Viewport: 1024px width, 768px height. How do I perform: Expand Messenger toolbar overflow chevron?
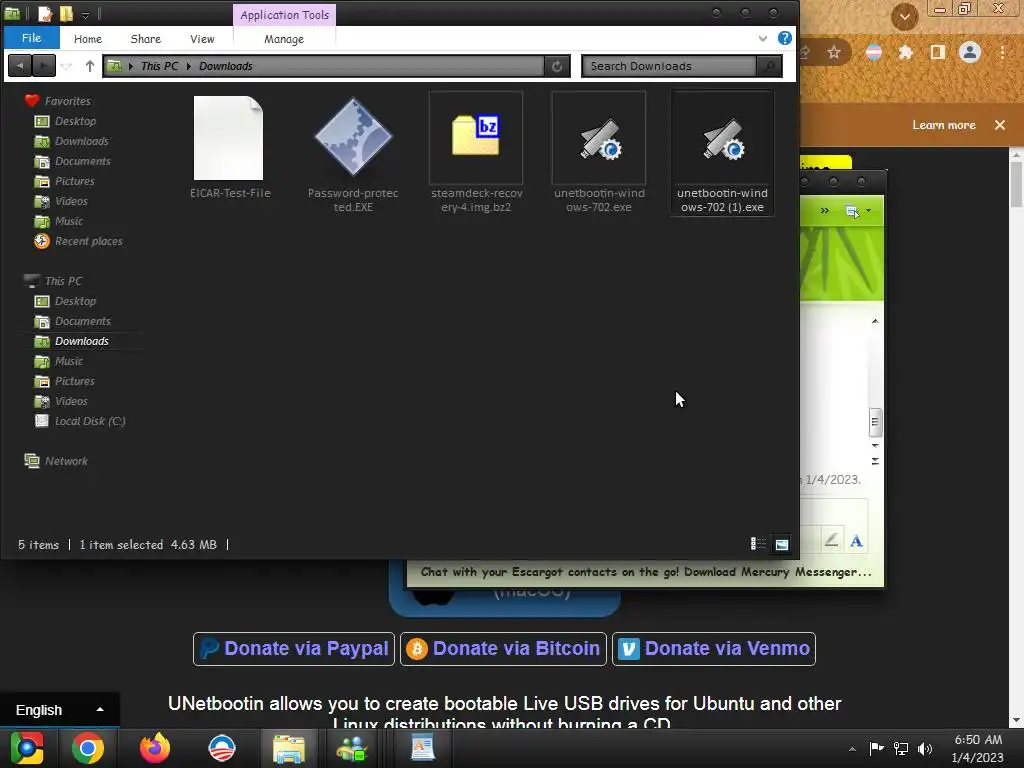(825, 210)
